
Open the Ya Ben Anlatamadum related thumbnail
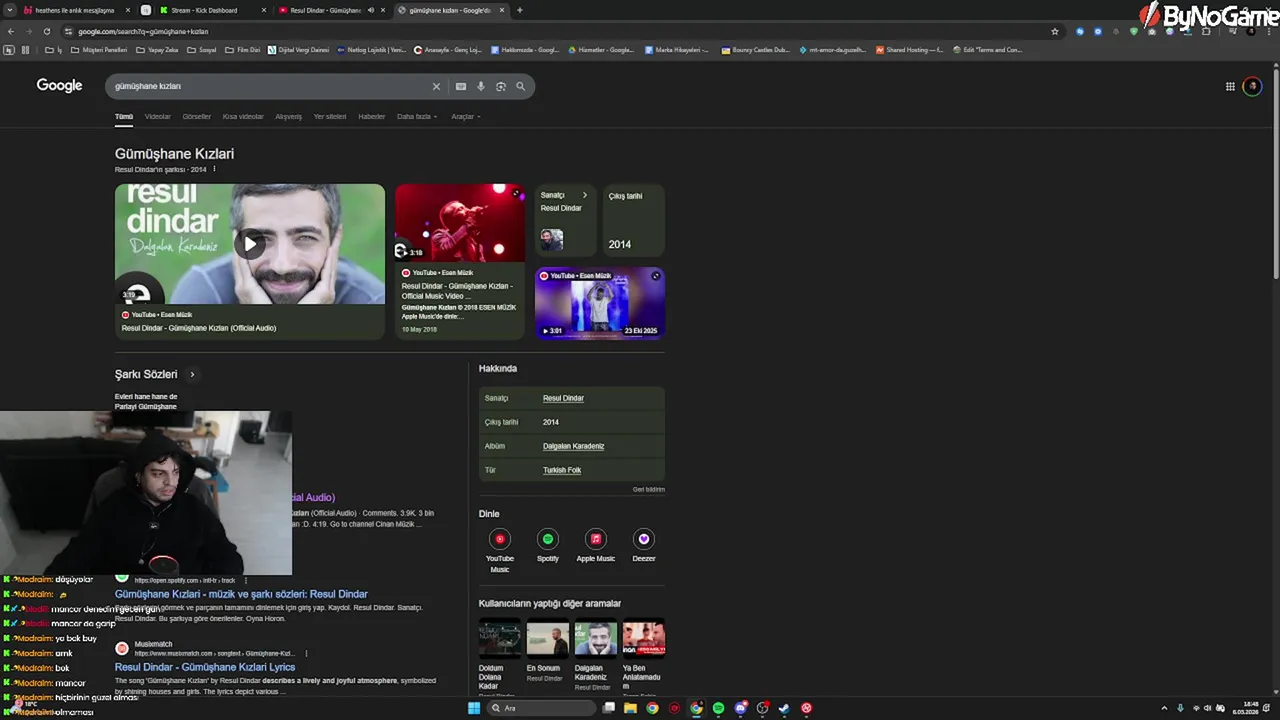643,637
